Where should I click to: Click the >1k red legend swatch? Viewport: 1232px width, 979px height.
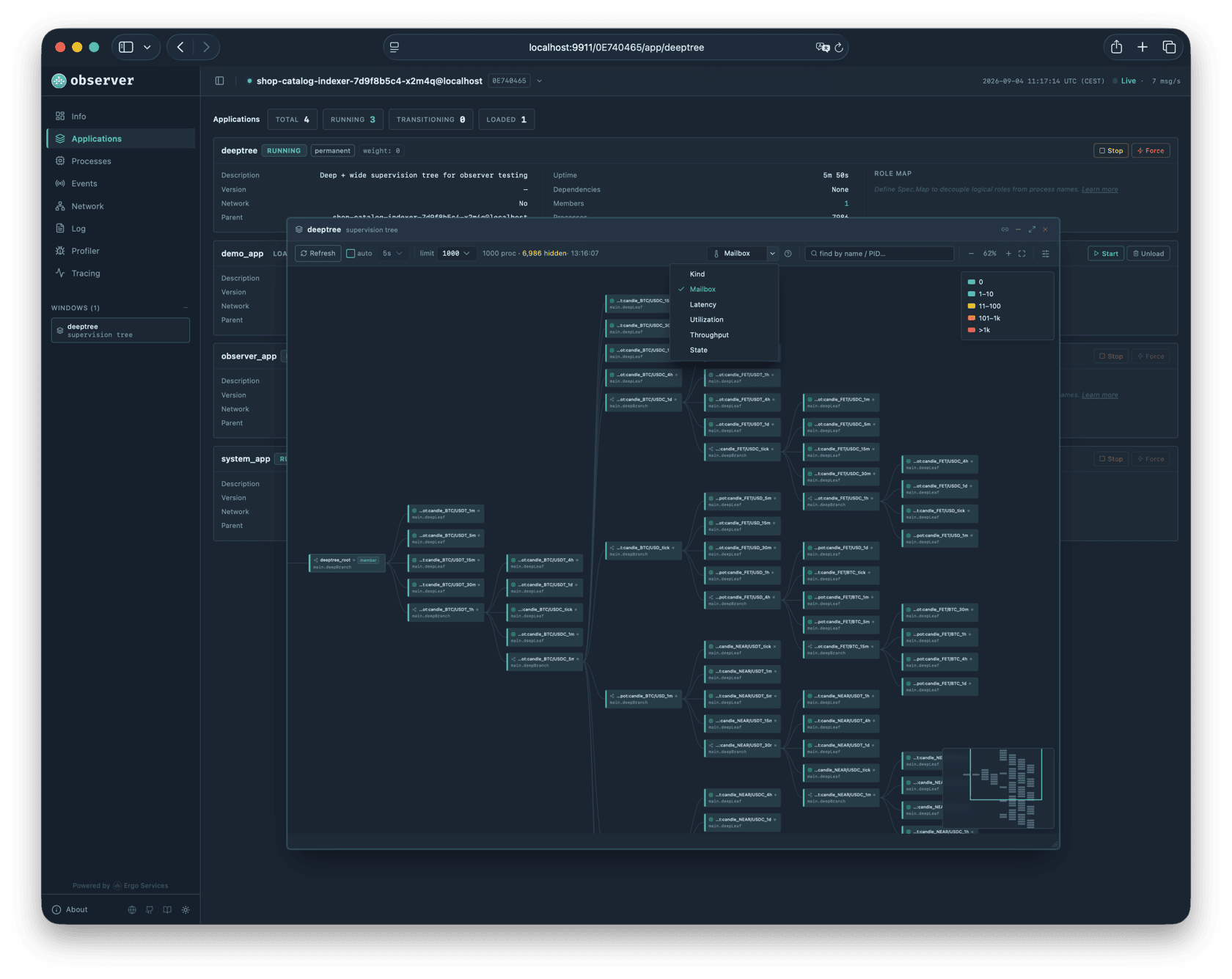coord(972,330)
